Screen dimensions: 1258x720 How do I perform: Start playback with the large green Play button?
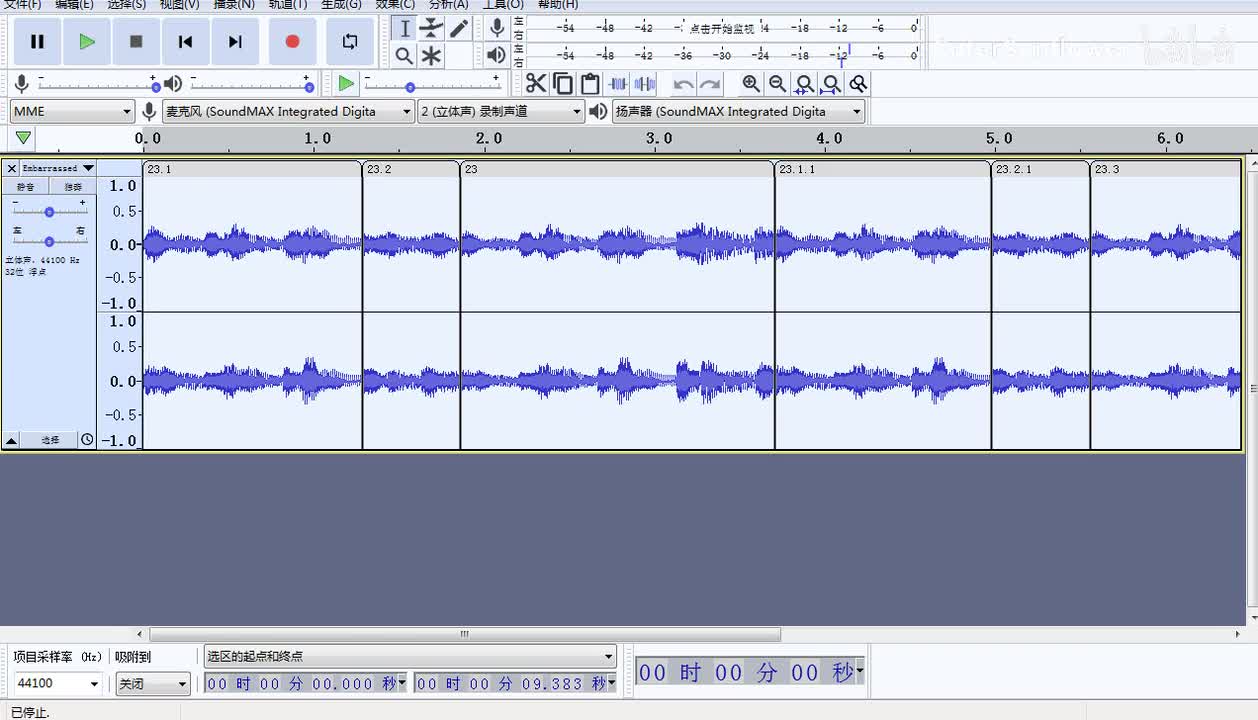click(x=87, y=42)
